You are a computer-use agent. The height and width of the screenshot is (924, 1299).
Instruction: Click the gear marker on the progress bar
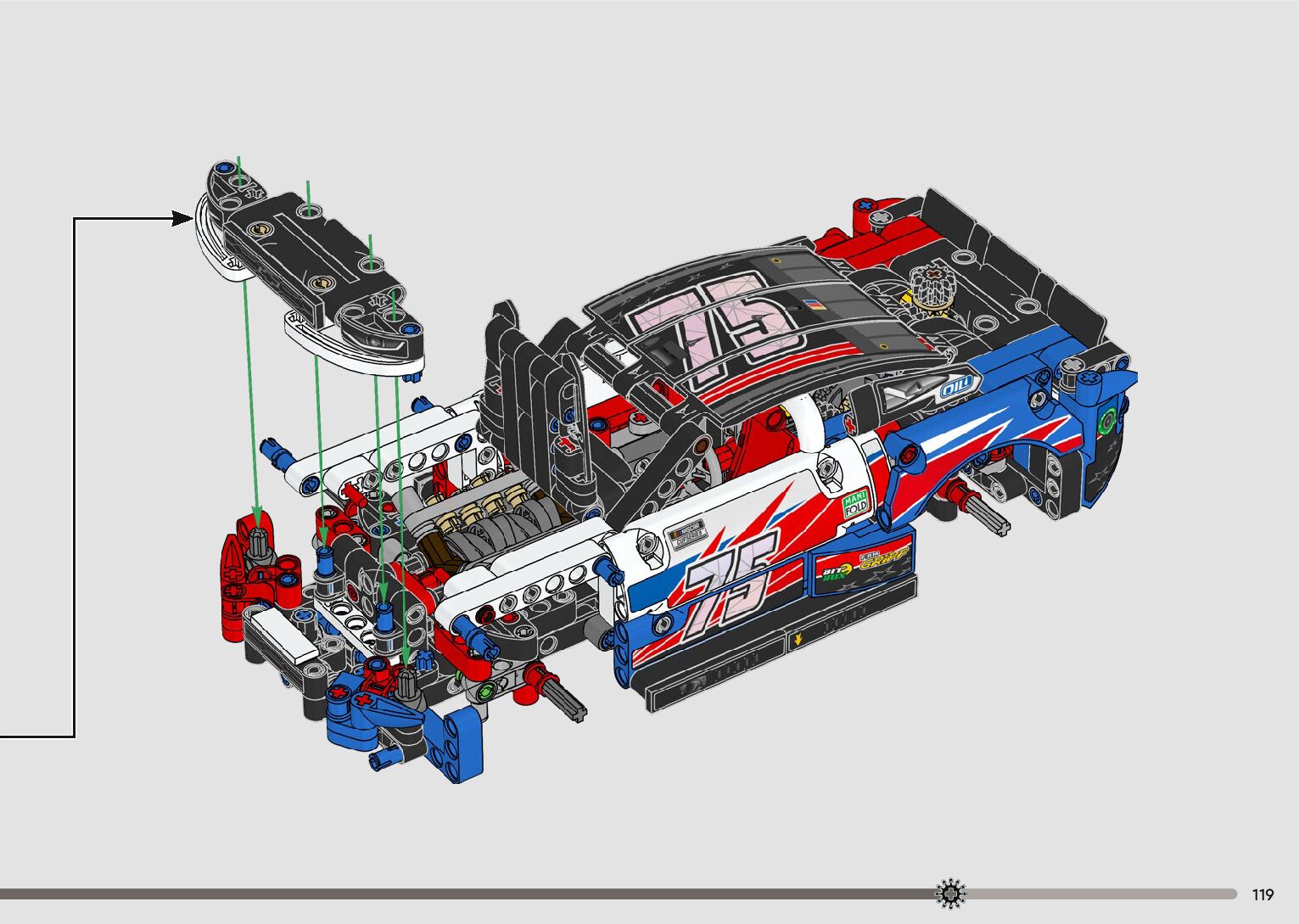950,893
